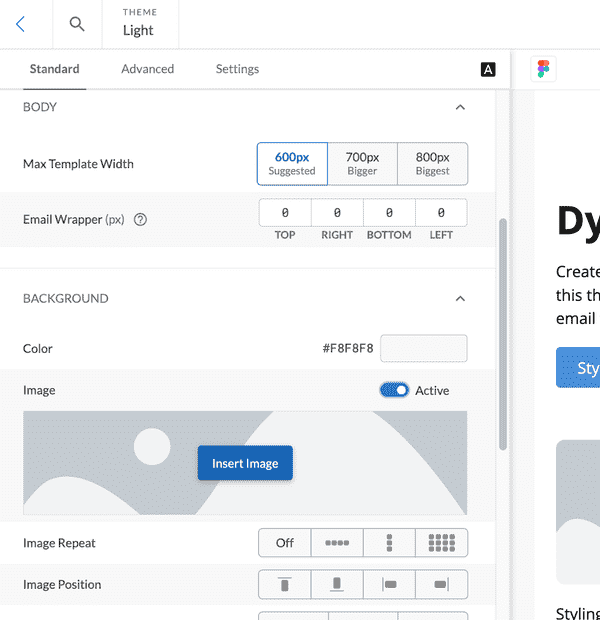Open search with the magnifier icon
600x620 pixels.
(x=77, y=24)
